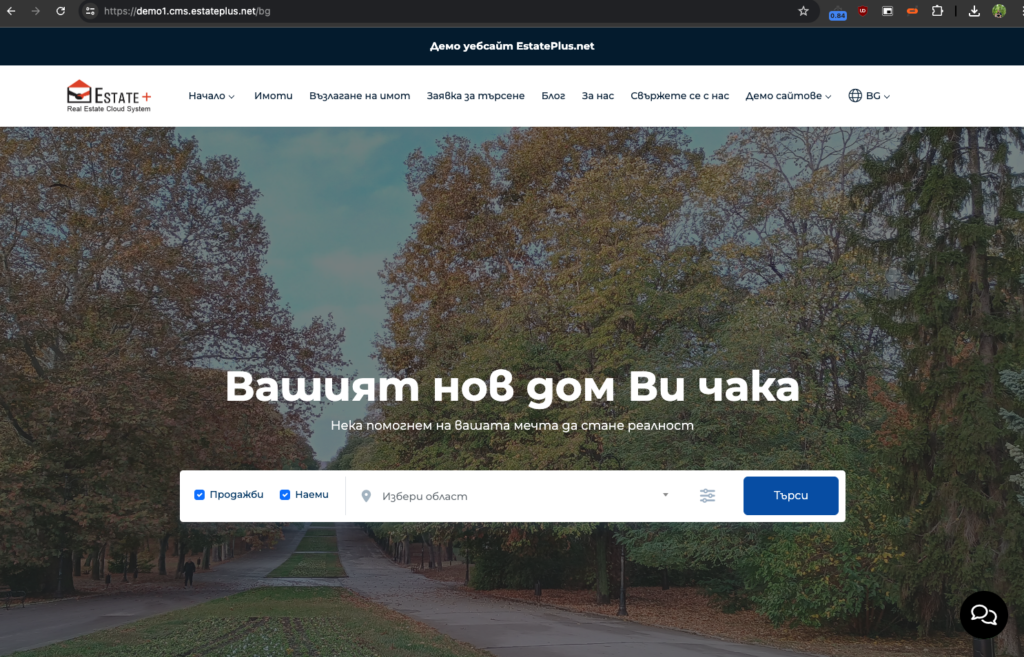Click the Търси search button
This screenshot has width=1024, height=657.
point(790,495)
